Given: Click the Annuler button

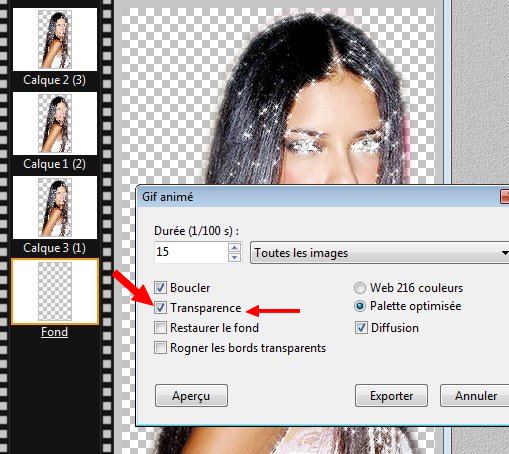Looking at the screenshot, I should point(475,396).
